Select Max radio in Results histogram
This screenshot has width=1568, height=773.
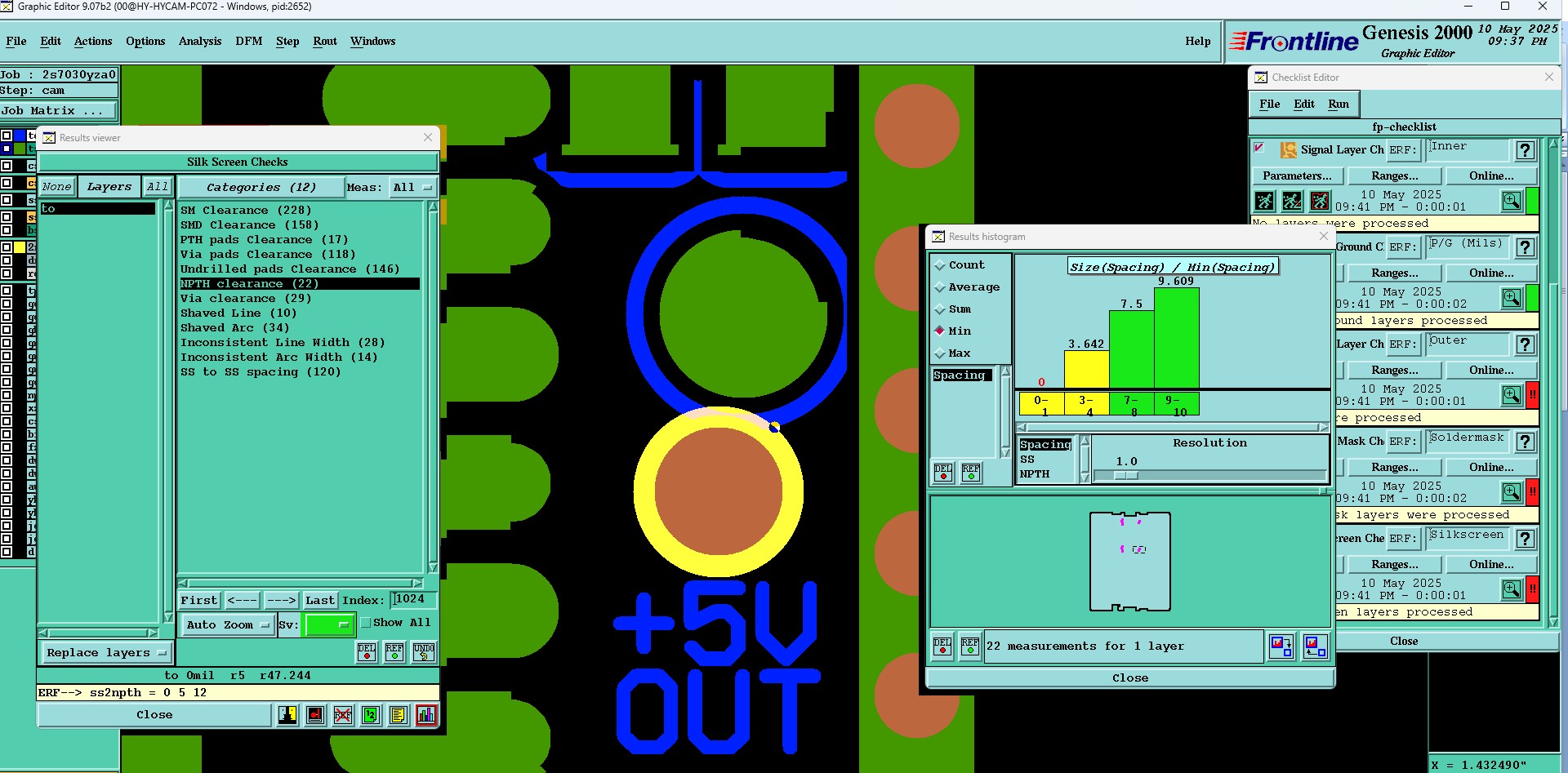pyautogui.click(x=940, y=353)
